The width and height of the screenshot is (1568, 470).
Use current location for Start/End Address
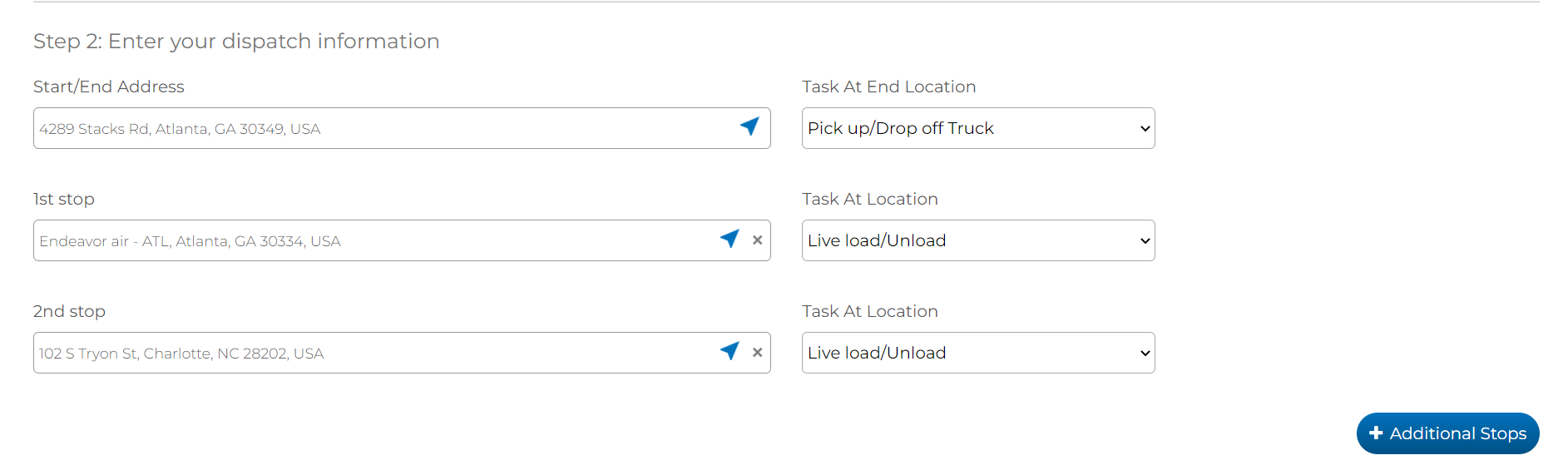[749, 126]
